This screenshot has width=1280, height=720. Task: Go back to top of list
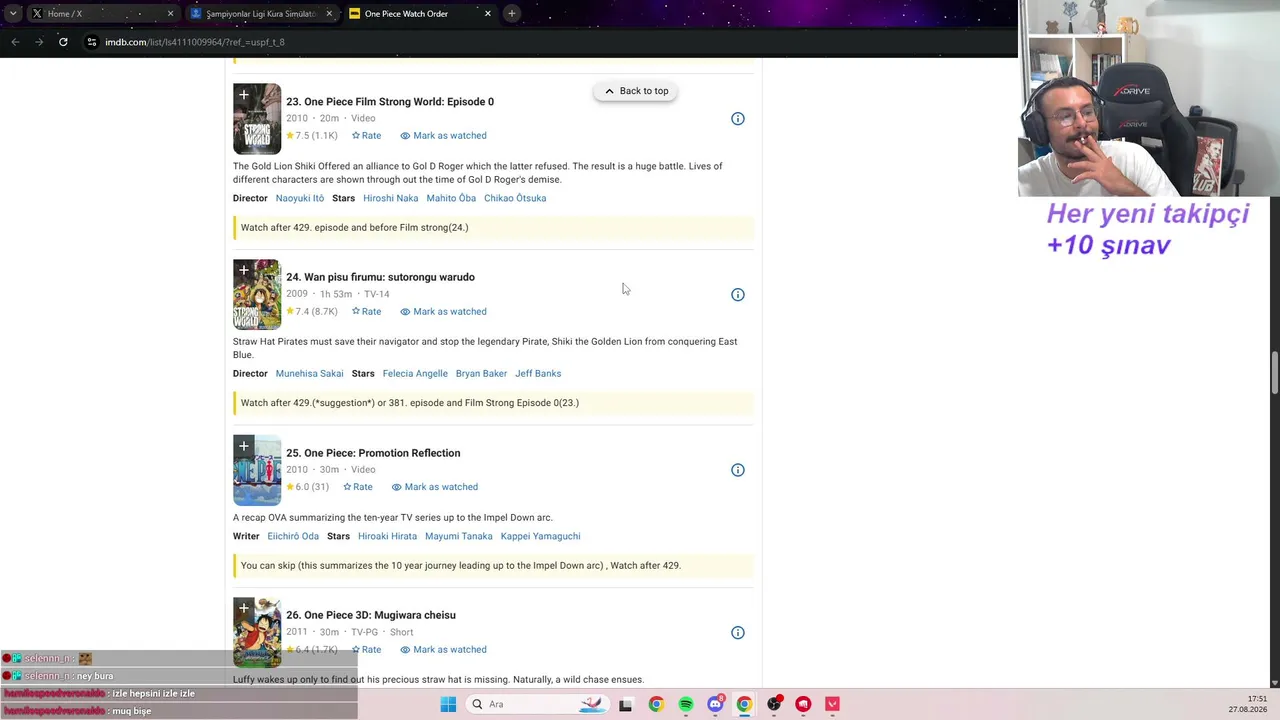[636, 91]
